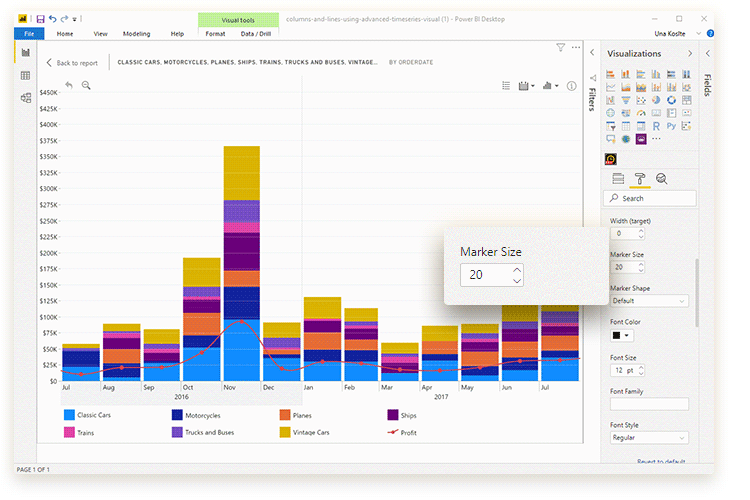Open the Font Style dropdown
This screenshot has height=500, width=750.
(649, 438)
